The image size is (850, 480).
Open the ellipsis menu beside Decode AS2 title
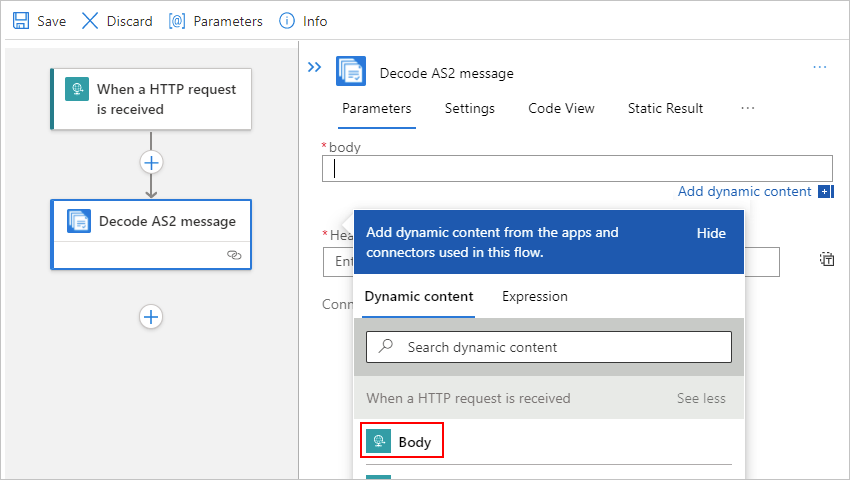[x=820, y=67]
